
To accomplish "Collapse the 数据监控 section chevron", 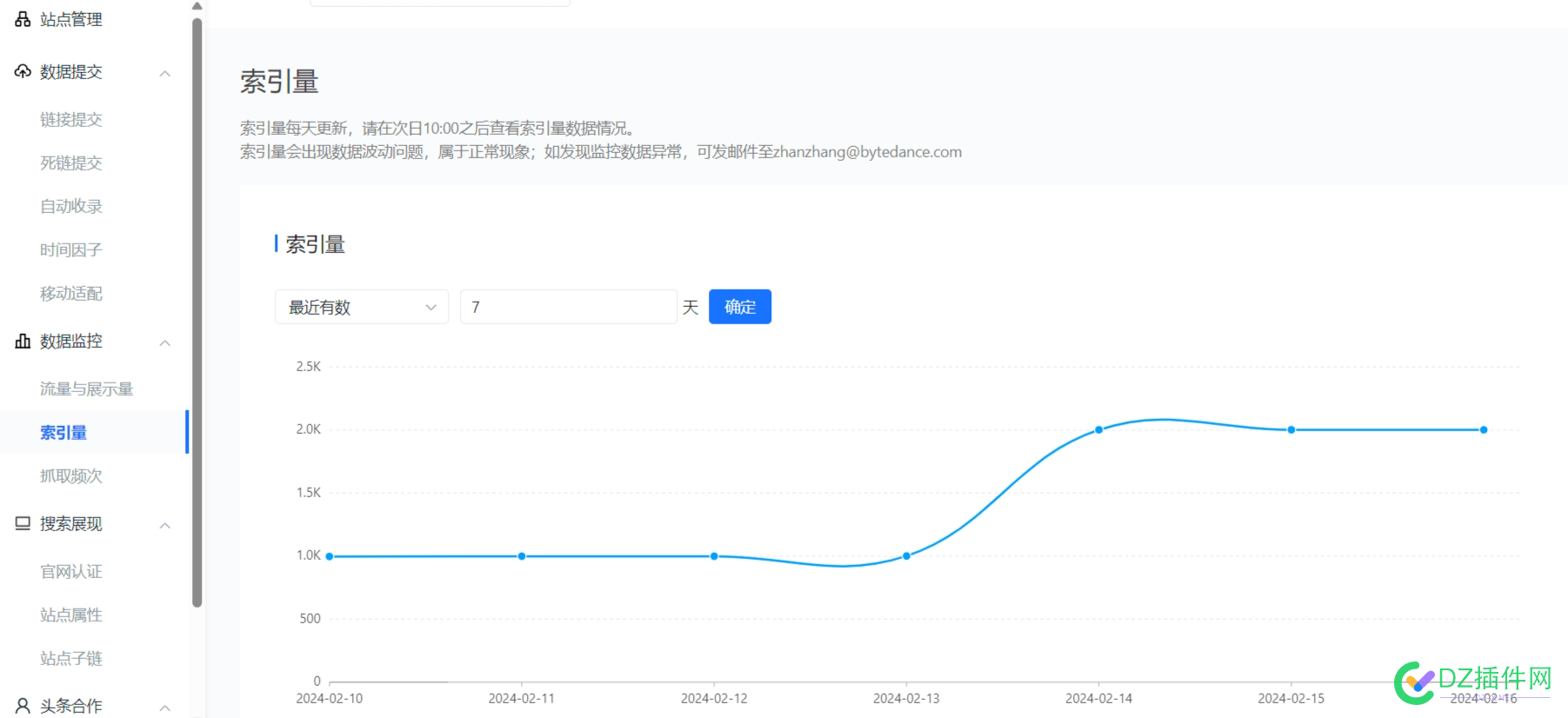I will [165, 342].
